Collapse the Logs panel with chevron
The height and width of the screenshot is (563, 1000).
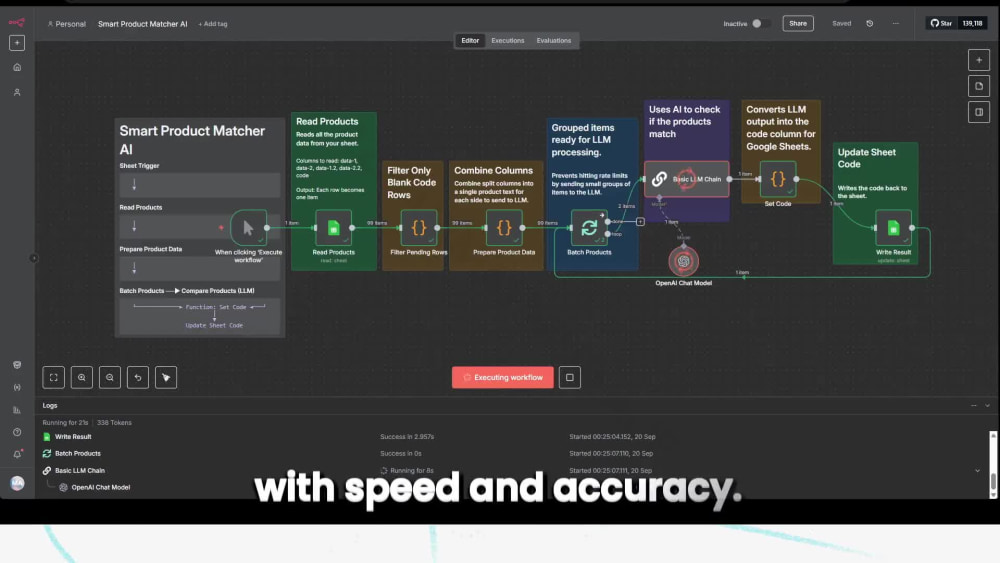click(987, 406)
